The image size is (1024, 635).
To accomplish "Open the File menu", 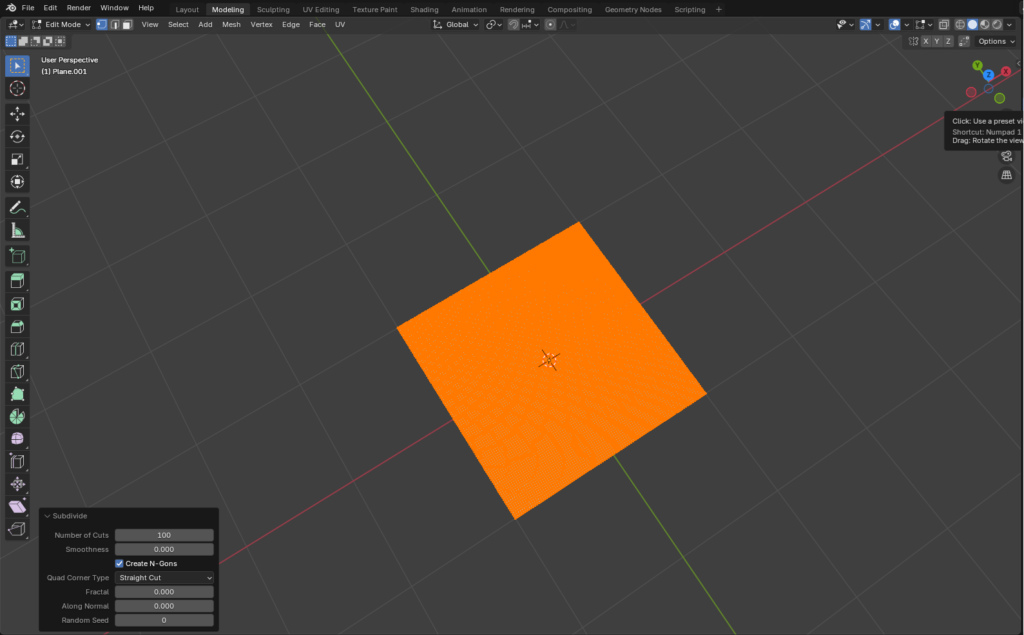I will (x=27, y=8).
